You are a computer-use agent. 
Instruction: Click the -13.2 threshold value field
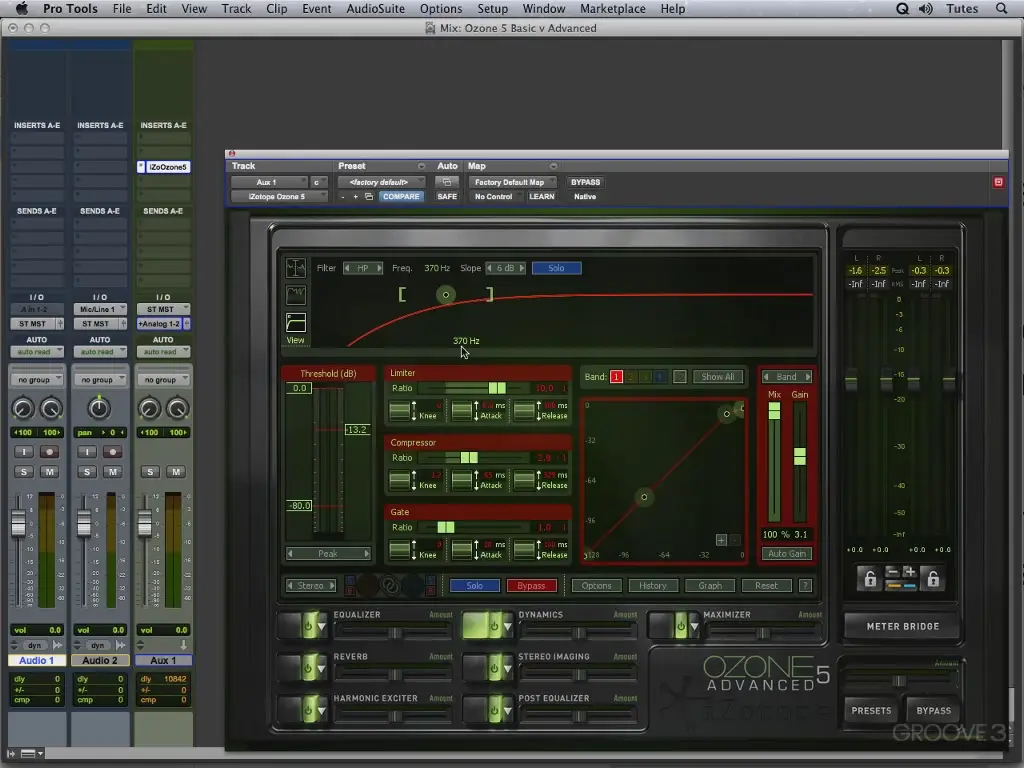pos(357,430)
